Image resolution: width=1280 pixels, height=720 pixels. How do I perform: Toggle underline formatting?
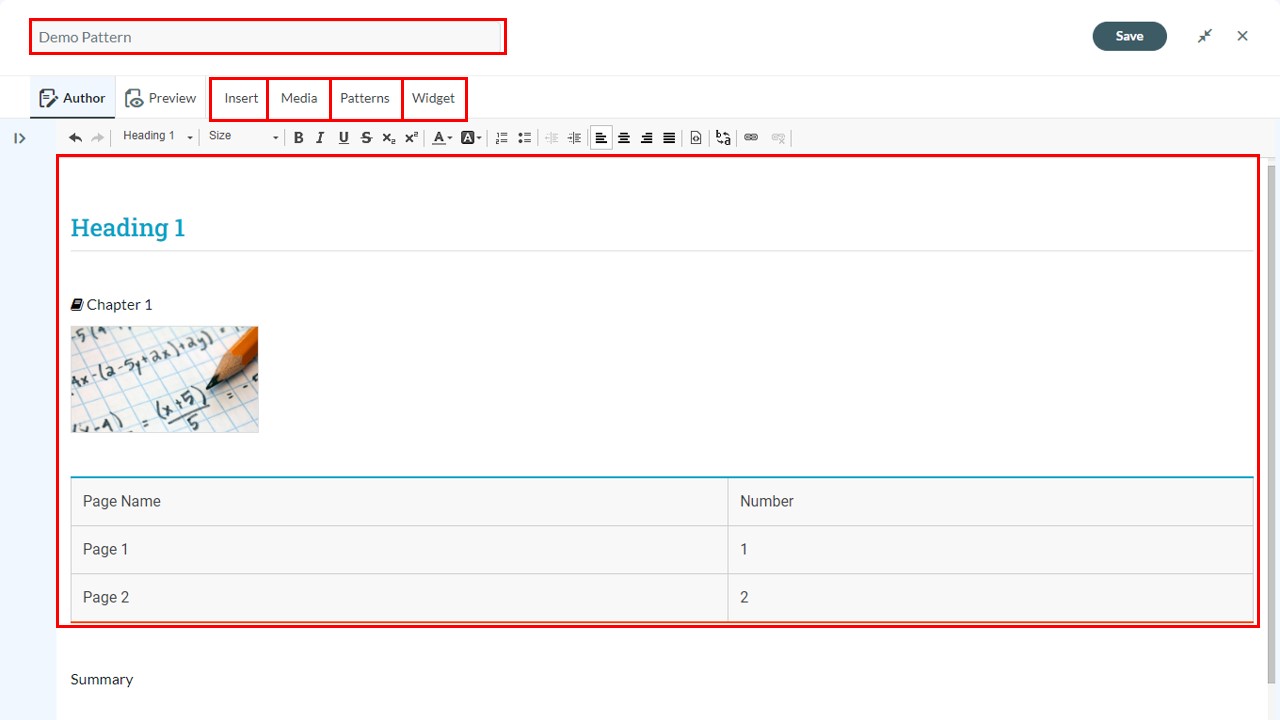click(343, 138)
